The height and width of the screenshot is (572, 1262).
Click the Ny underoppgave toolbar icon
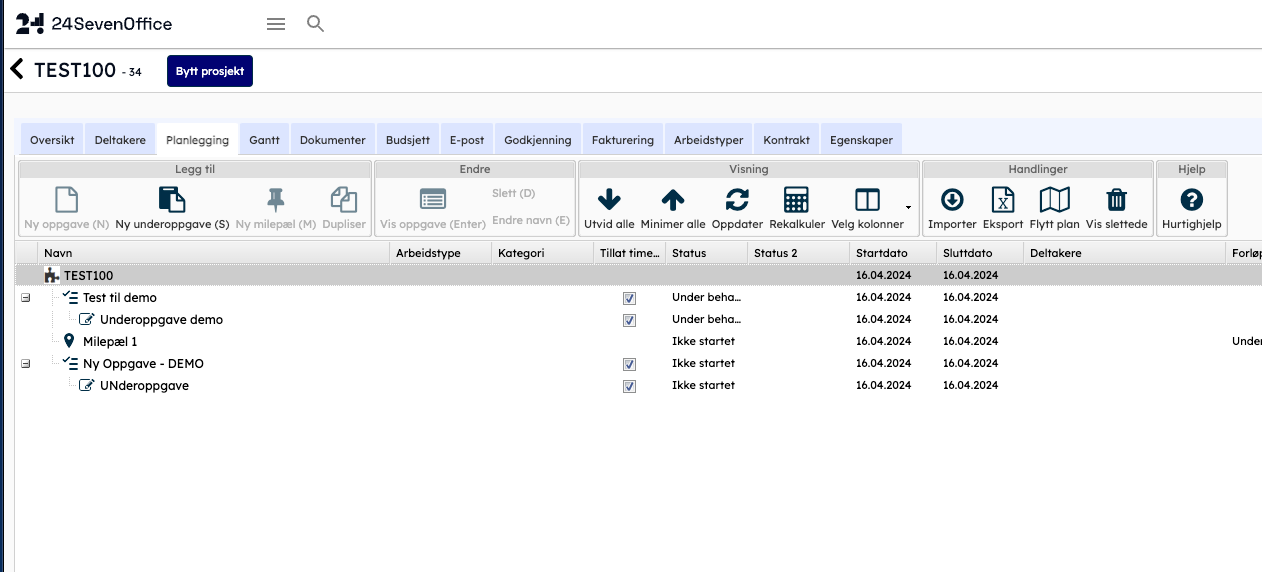[172, 200]
